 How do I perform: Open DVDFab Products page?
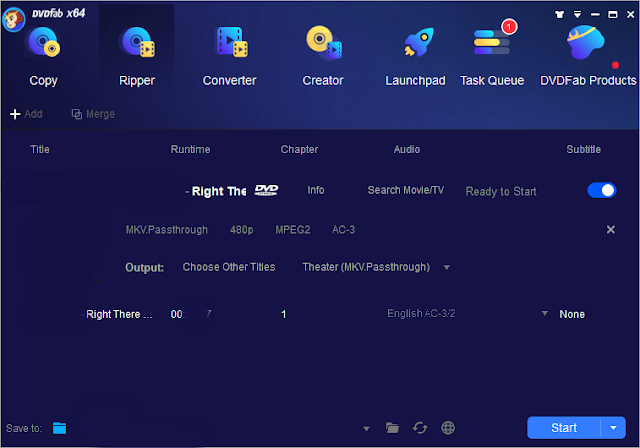coord(588,56)
